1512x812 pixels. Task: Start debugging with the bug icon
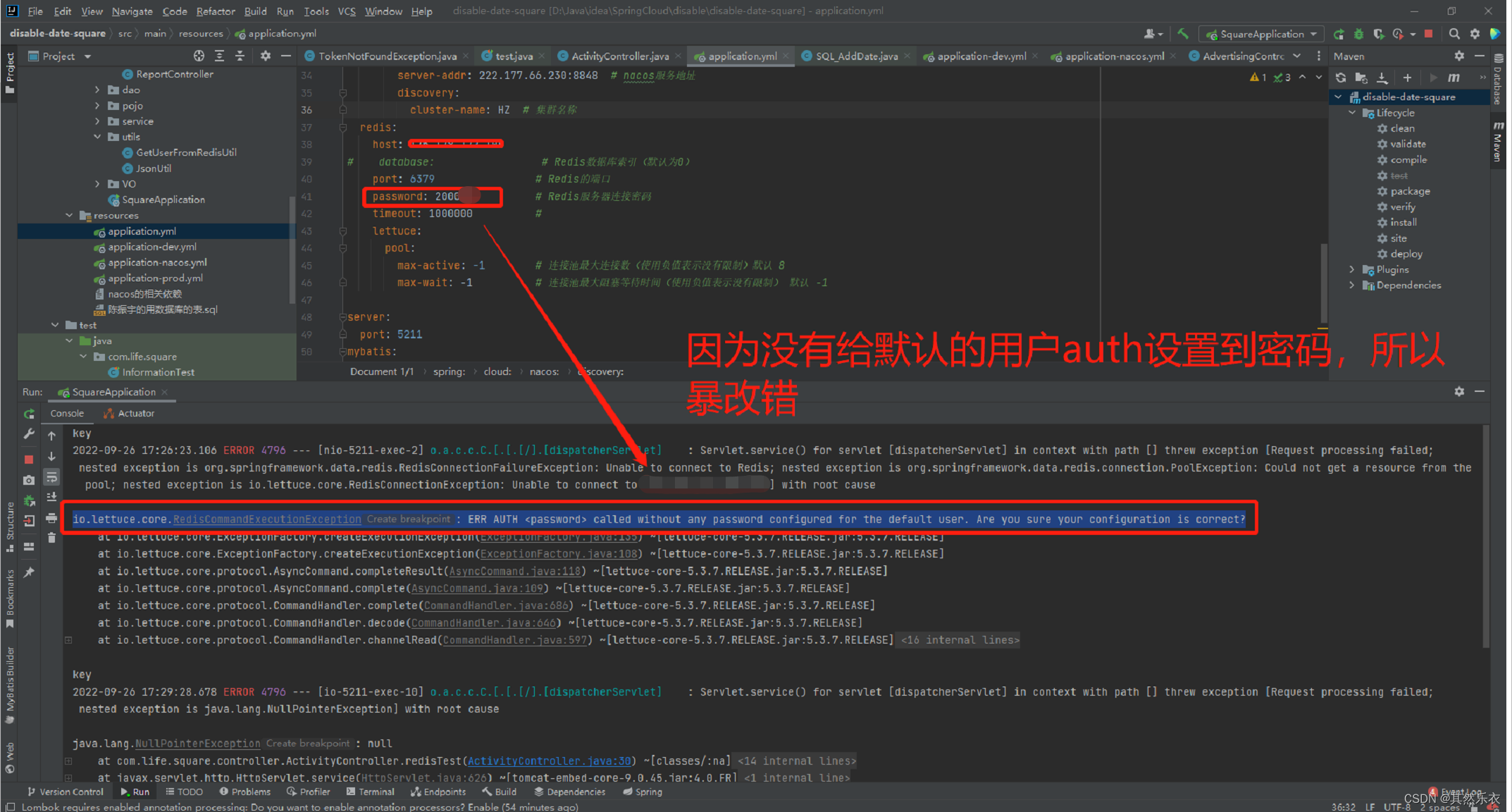coord(1359,33)
